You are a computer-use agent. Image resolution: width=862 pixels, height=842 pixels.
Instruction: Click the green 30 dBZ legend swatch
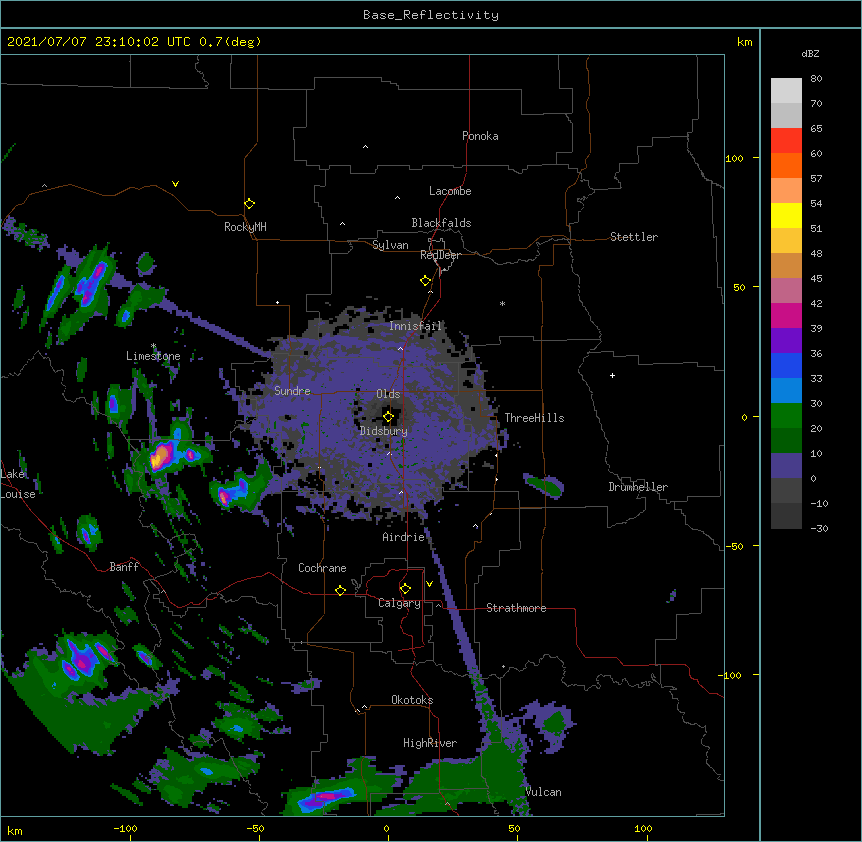click(x=786, y=416)
